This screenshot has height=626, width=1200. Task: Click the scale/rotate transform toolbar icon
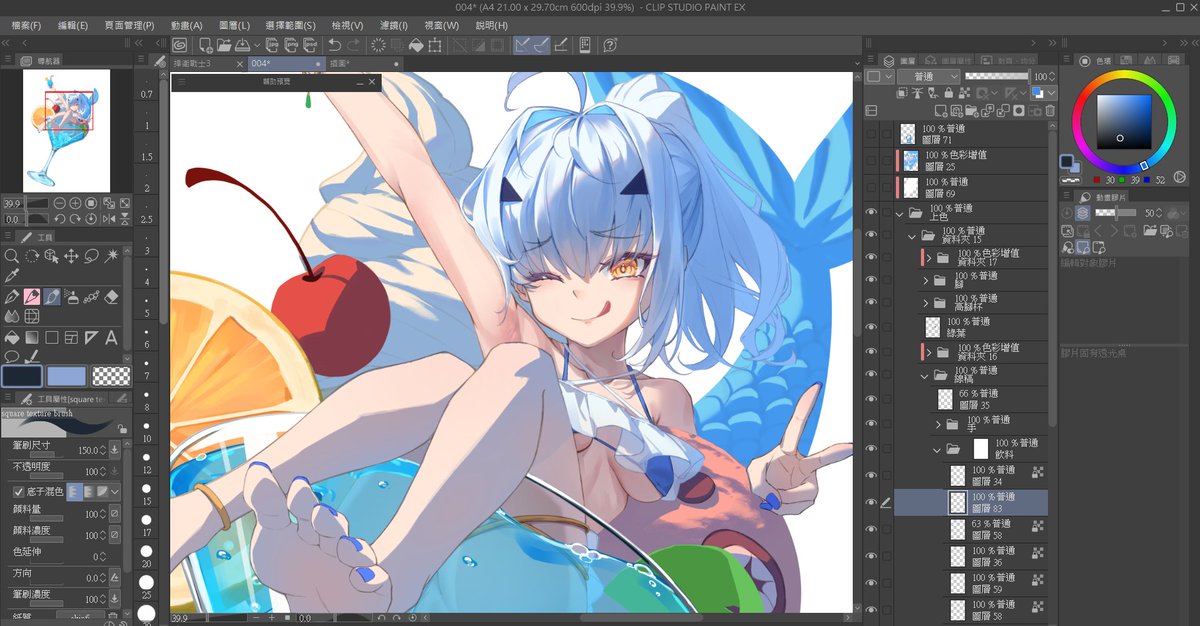pyautogui.click(x=435, y=45)
